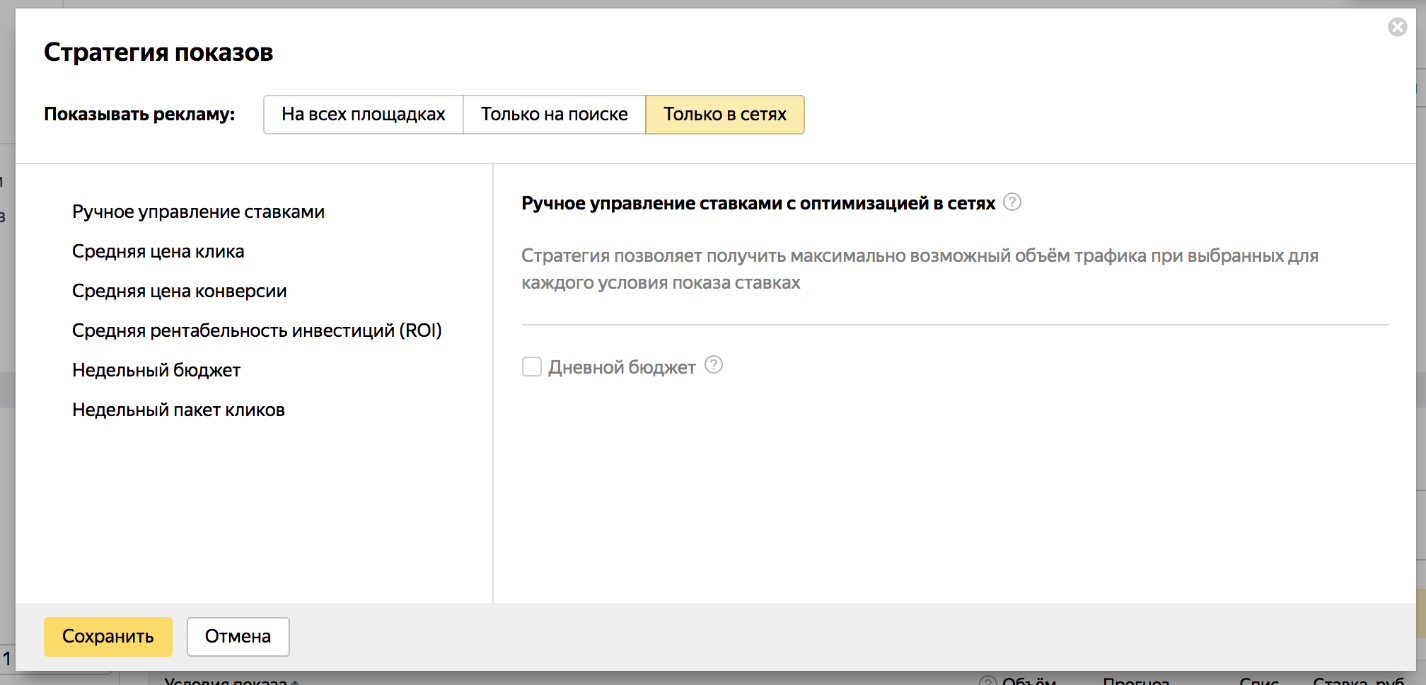Pick the Средняя цена клика strategy

pyautogui.click(x=158, y=251)
